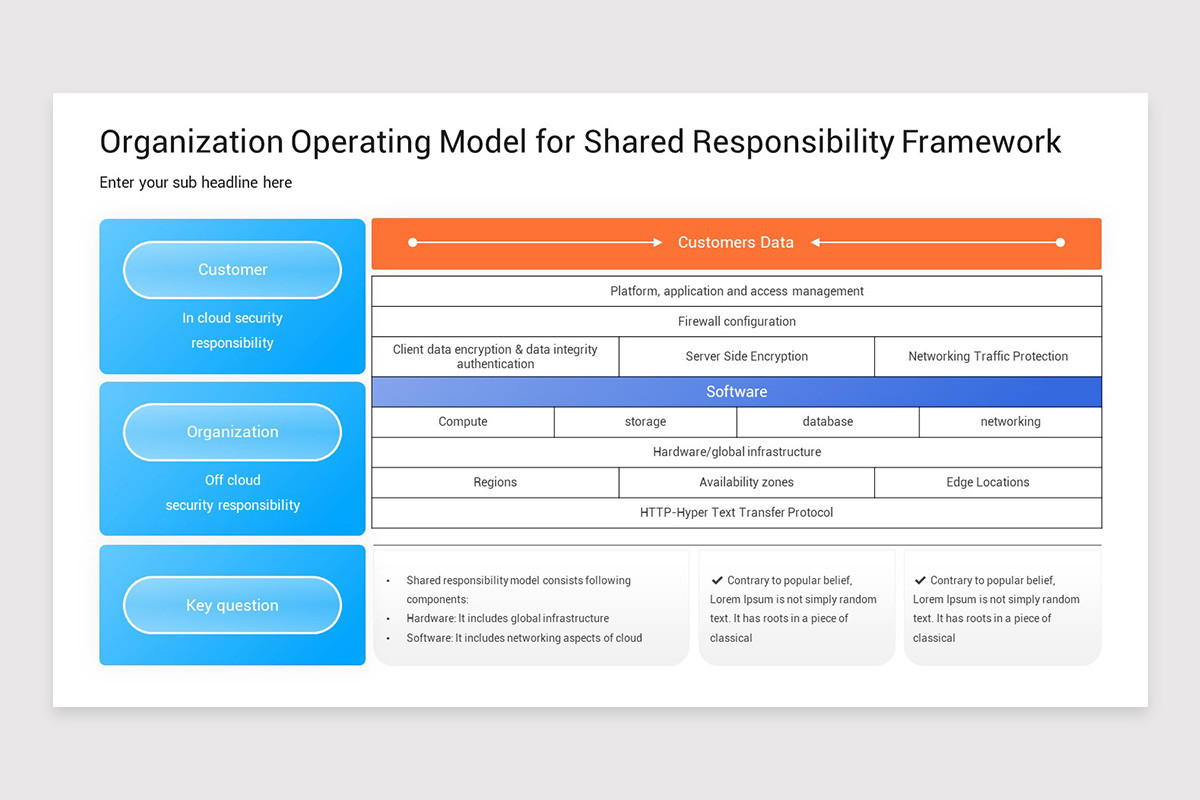The image size is (1200, 800).
Task: Click the subheadline placeholder text
Action: [195, 182]
